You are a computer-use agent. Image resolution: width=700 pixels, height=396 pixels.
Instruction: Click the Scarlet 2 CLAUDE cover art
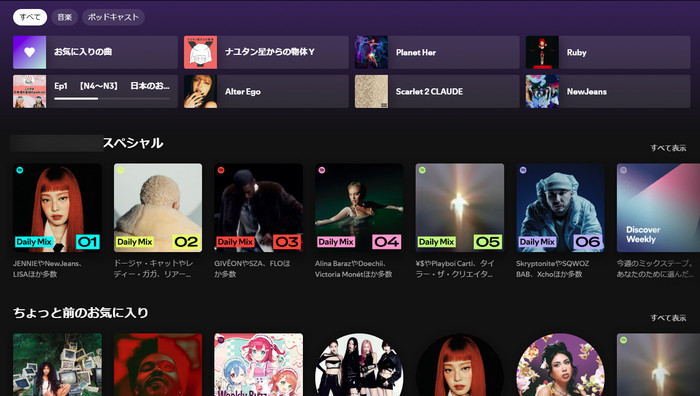pos(371,92)
